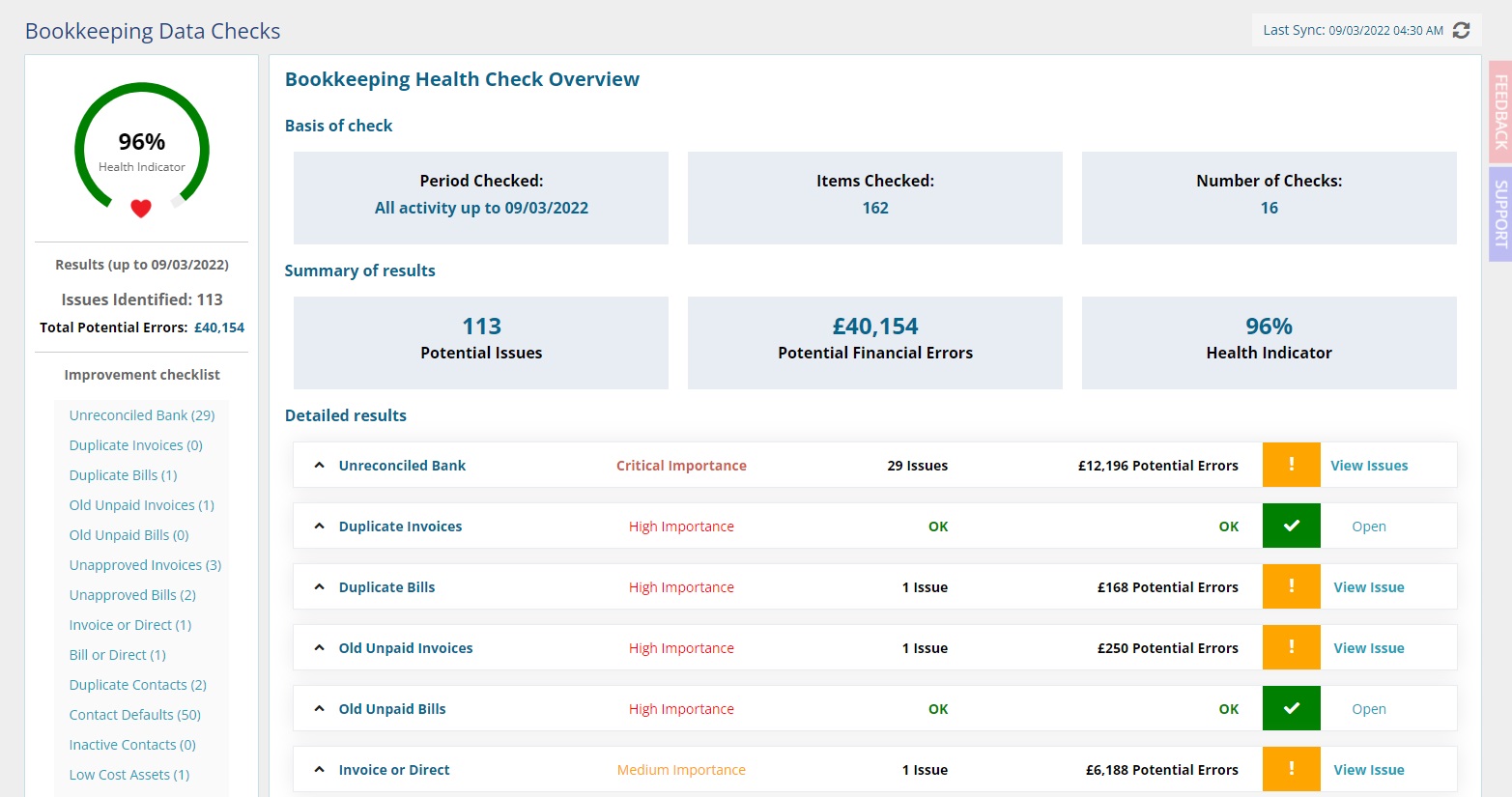Image resolution: width=1512 pixels, height=797 pixels.
Task: Click Open link for Duplicate Invoices
Action: (1369, 527)
